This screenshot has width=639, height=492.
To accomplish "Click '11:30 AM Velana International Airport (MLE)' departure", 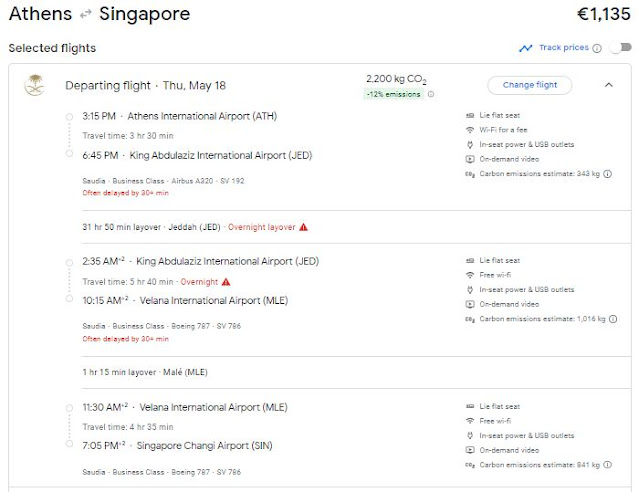I will coord(185,407).
